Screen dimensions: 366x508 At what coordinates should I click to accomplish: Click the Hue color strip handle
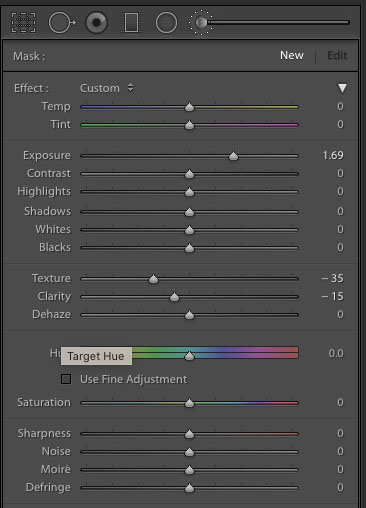pyautogui.click(x=189, y=356)
